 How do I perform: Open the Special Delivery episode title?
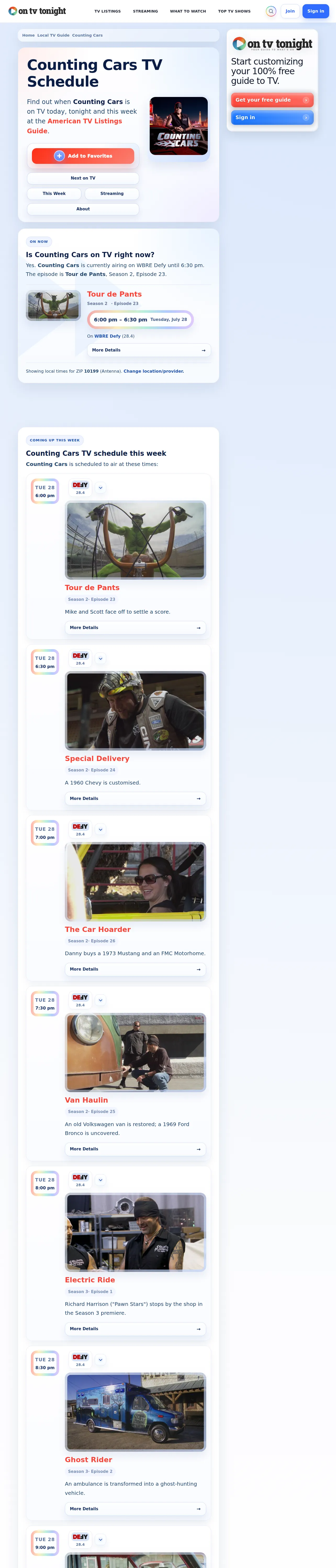97,758
